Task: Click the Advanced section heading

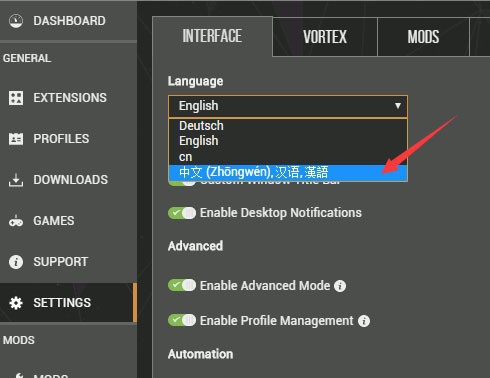Action: tap(195, 246)
